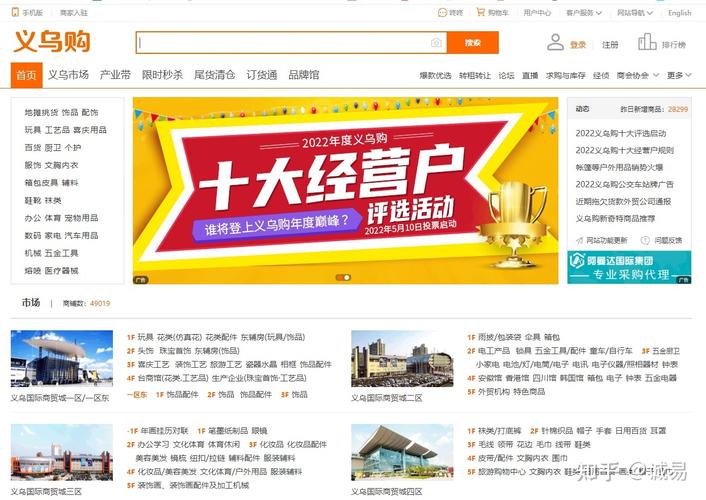
Task: Open the 专业采购代理 teal ad banner
Action: pyautogui.click(x=629, y=267)
